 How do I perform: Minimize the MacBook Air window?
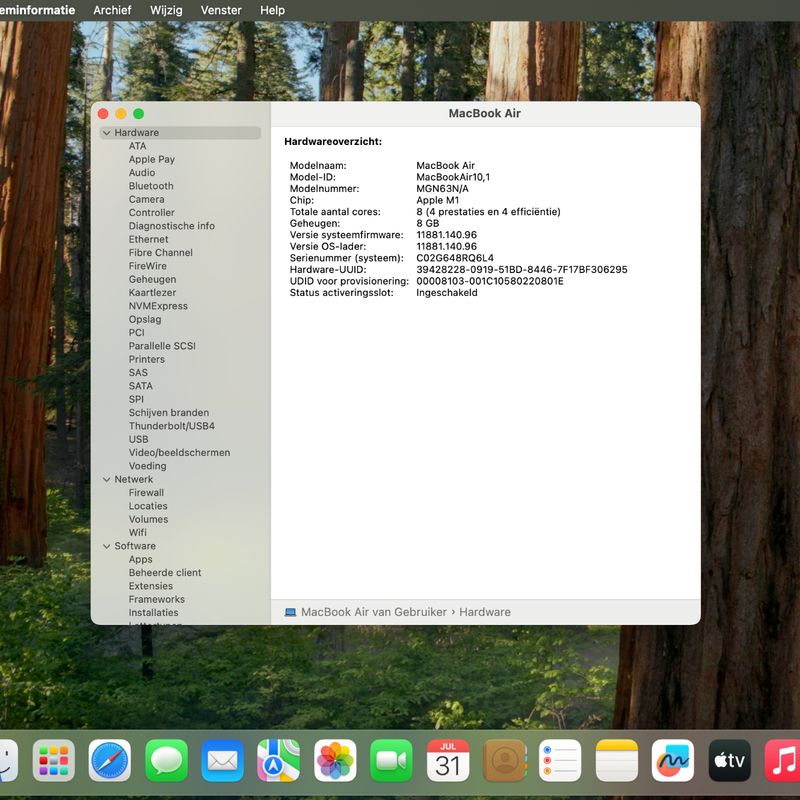(121, 114)
